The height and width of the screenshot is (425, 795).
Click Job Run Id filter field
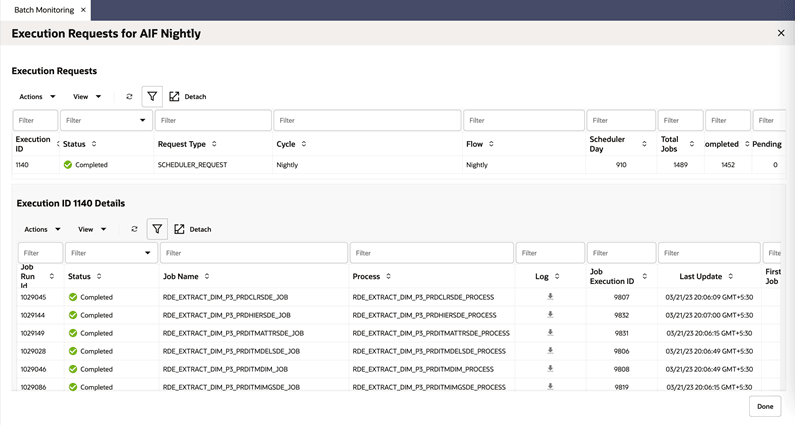tap(41, 253)
